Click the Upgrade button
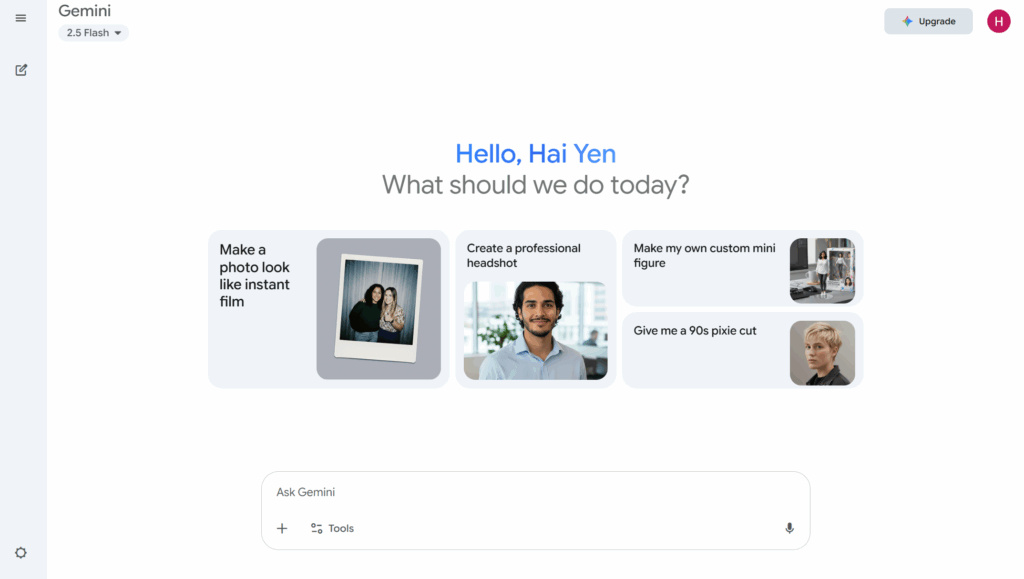The image size is (1024, 579). click(x=928, y=21)
